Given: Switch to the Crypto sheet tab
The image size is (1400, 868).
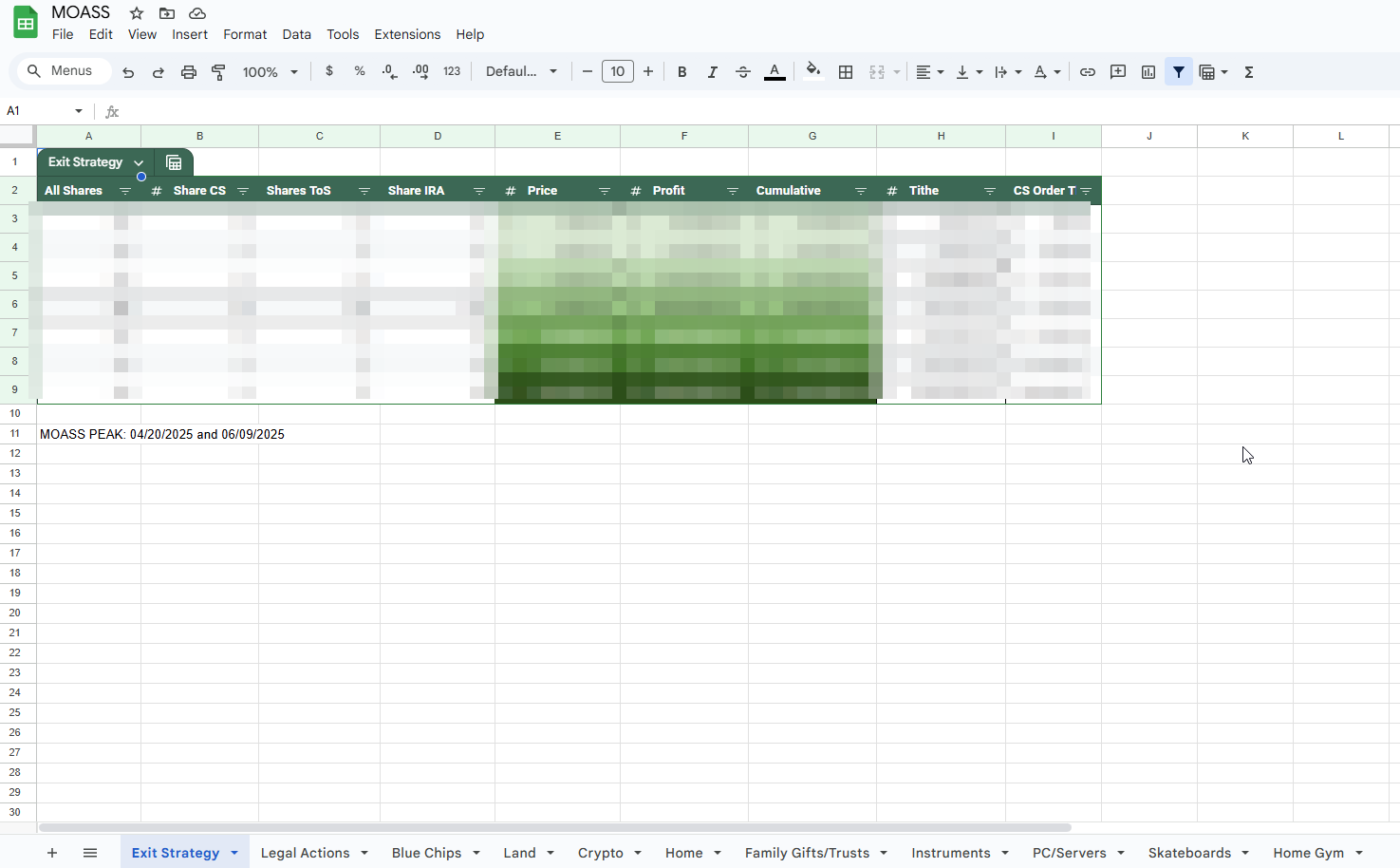Looking at the screenshot, I should point(601,853).
